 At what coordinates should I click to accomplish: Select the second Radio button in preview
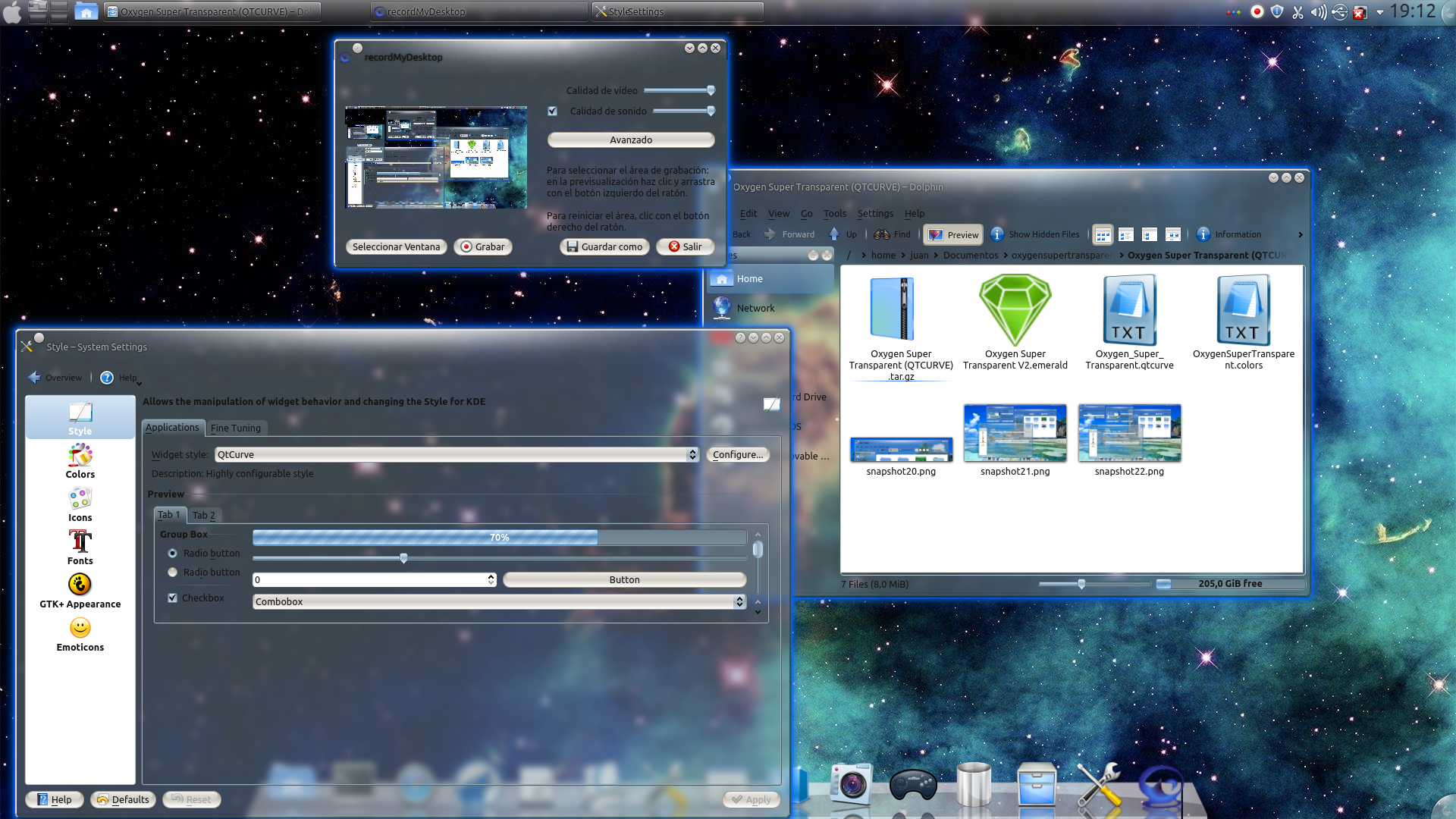click(x=173, y=572)
